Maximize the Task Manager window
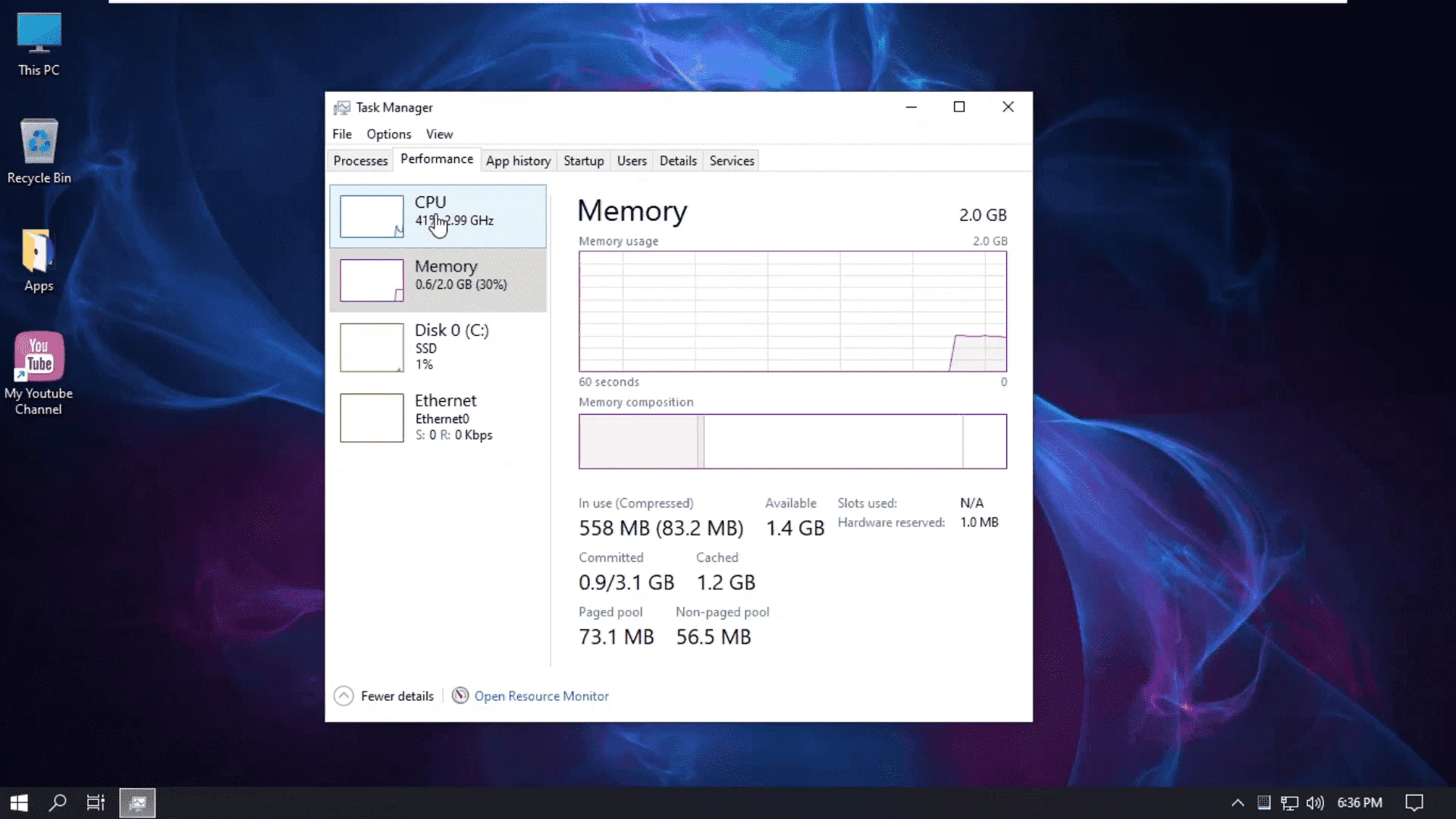The height and width of the screenshot is (819, 1456). [x=959, y=107]
